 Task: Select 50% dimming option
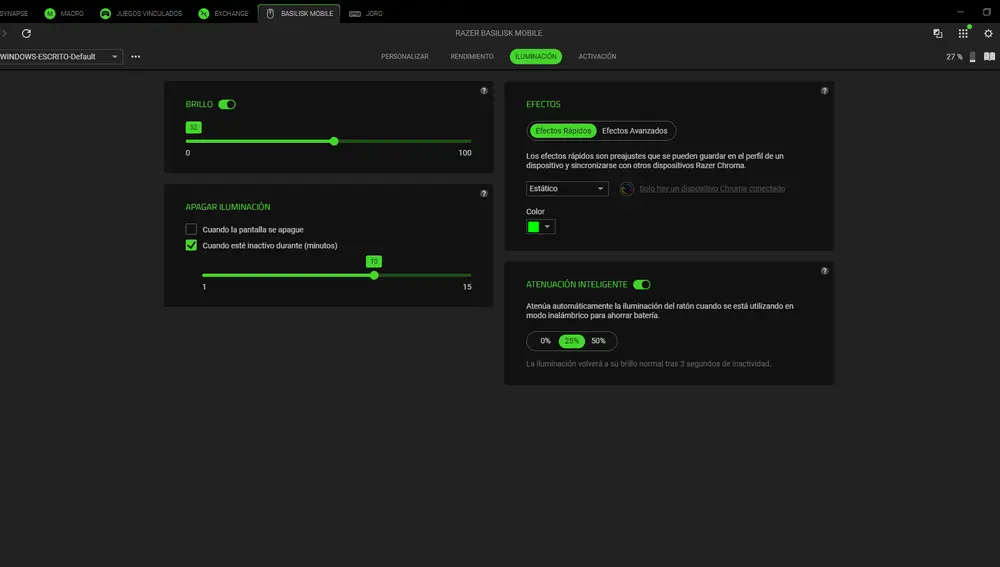pos(598,341)
